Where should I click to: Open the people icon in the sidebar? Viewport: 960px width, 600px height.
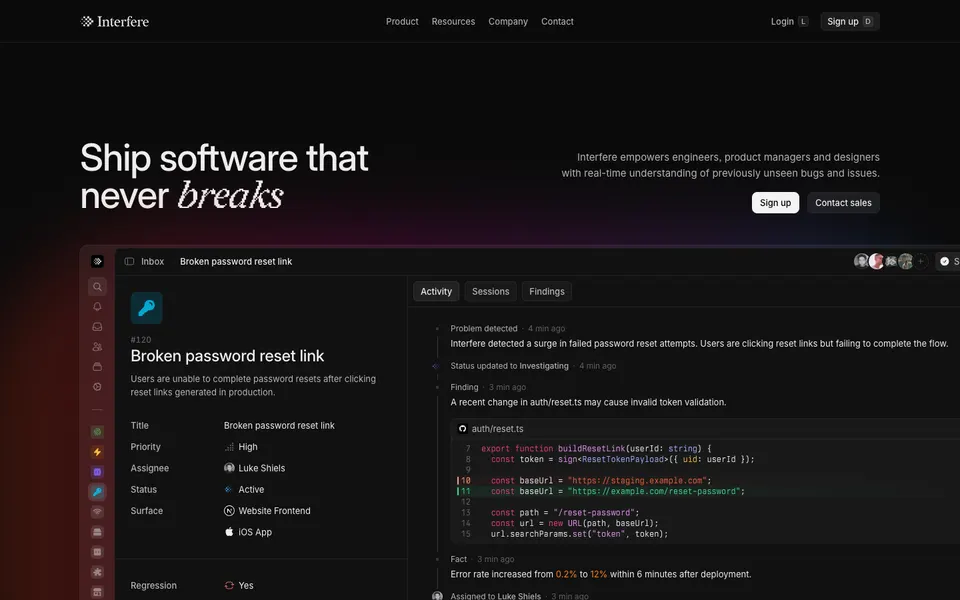click(x=97, y=347)
